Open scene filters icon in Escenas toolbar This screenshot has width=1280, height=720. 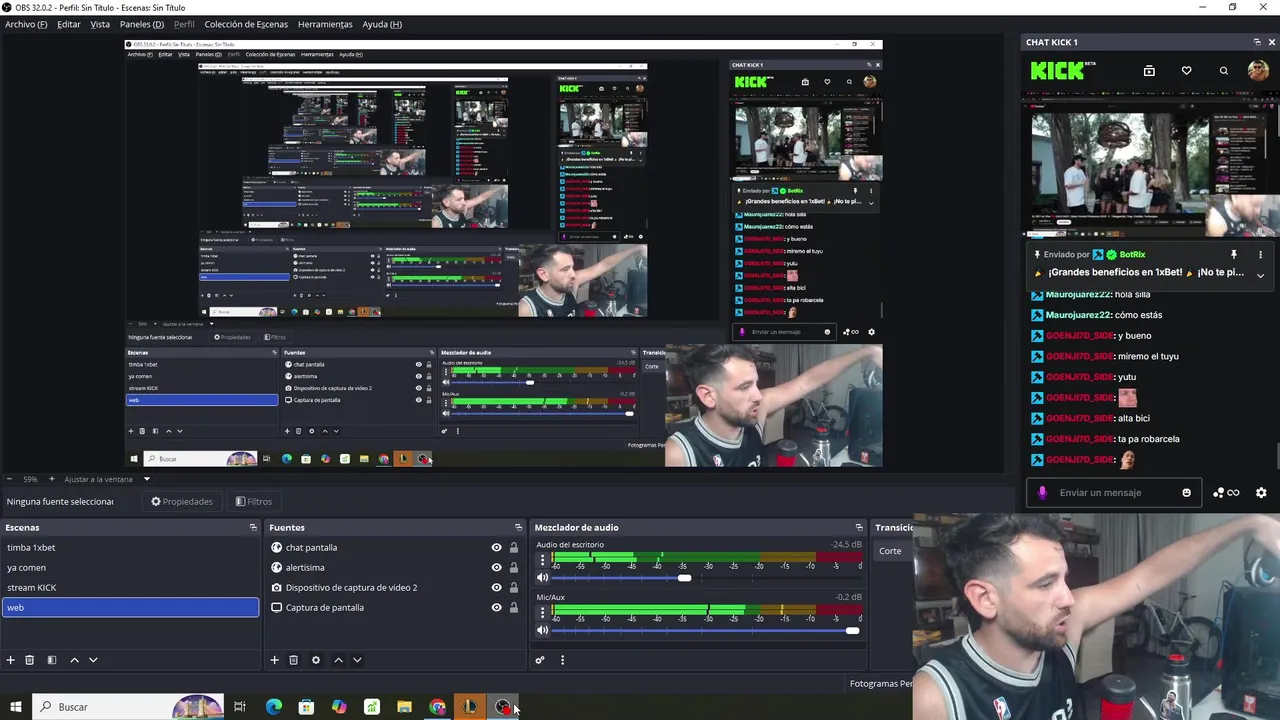pos(52,660)
